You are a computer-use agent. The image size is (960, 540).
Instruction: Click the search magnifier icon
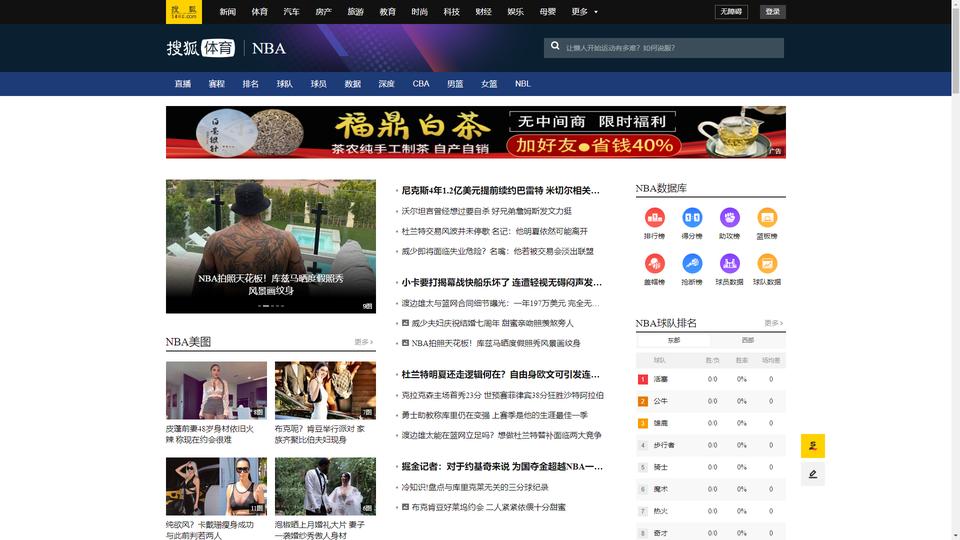tap(555, 46)
